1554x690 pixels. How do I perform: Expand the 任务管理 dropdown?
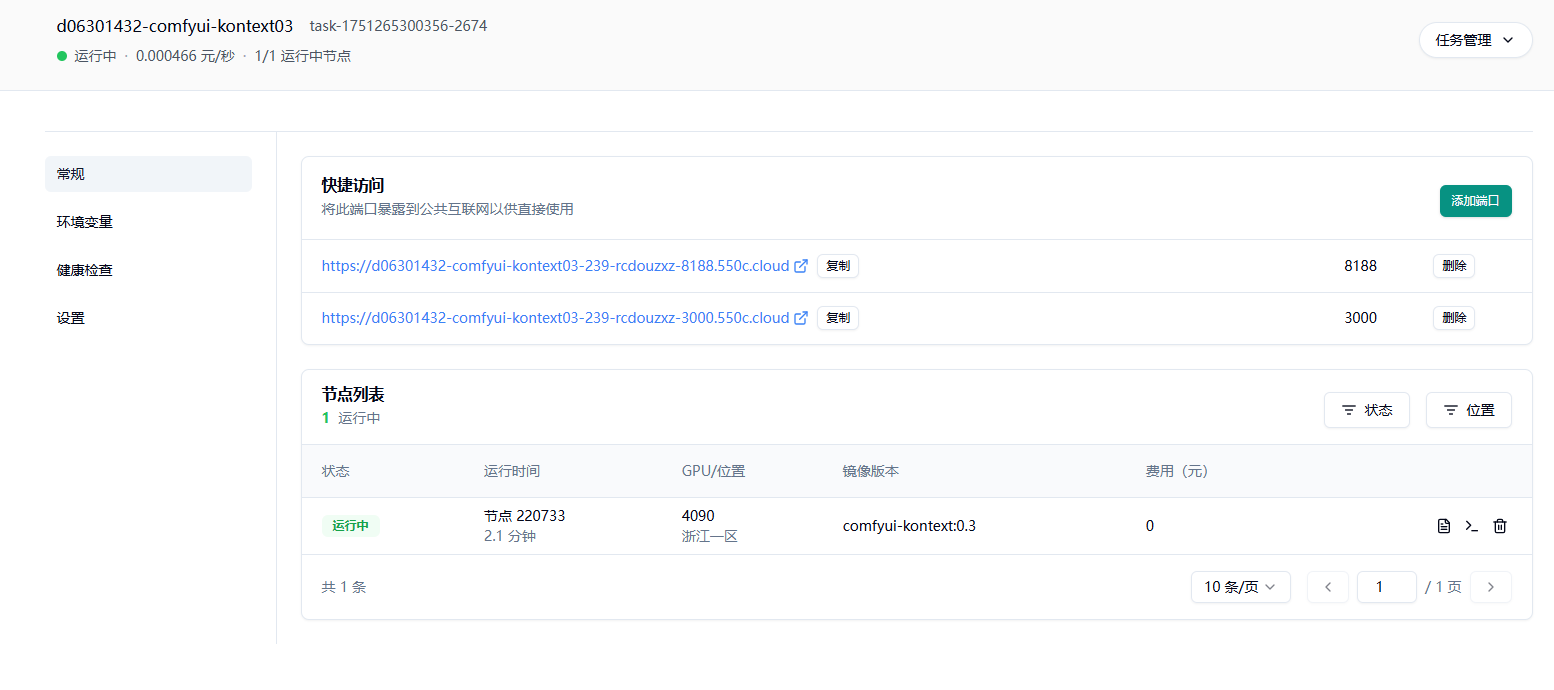[x=1475, y=40]
